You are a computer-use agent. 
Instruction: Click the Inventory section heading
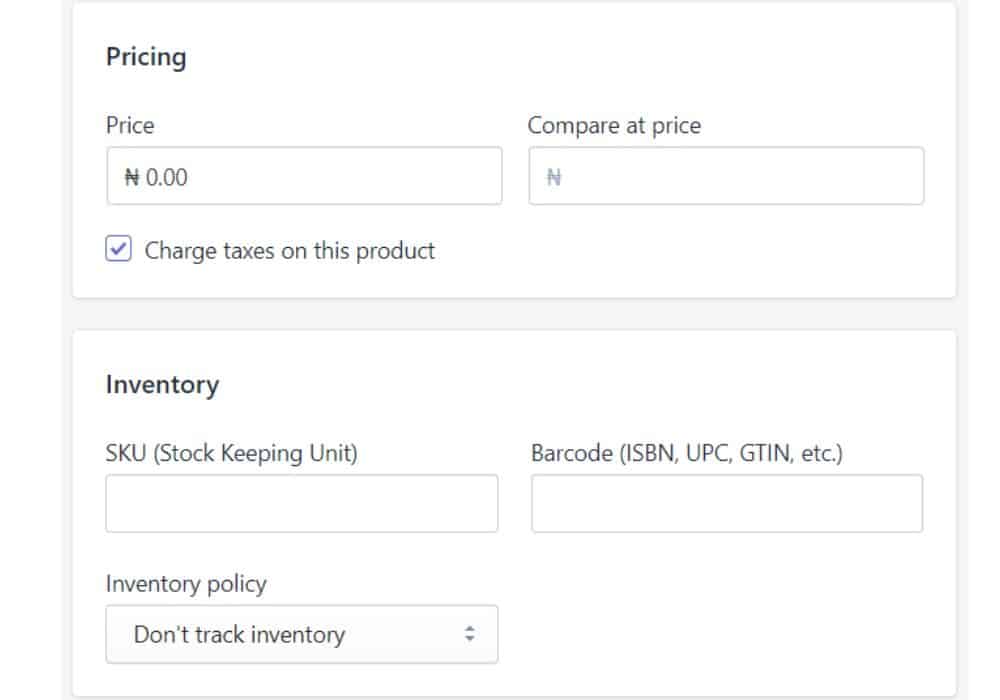(162, 385)
